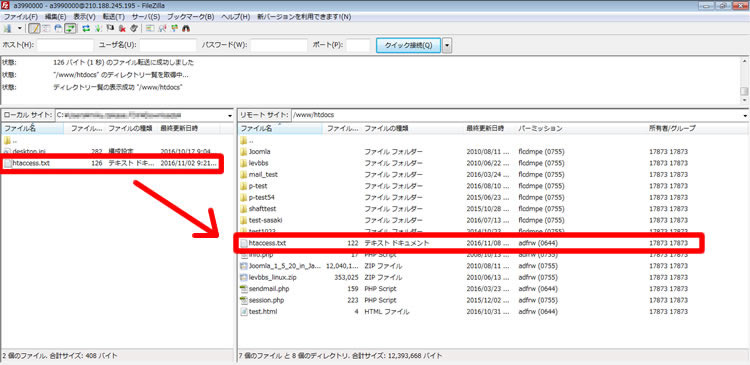The height and width of the screenshot is (365, 750).
Task: Open the ヘルプ(H) menu
Action: pos(235,17)
